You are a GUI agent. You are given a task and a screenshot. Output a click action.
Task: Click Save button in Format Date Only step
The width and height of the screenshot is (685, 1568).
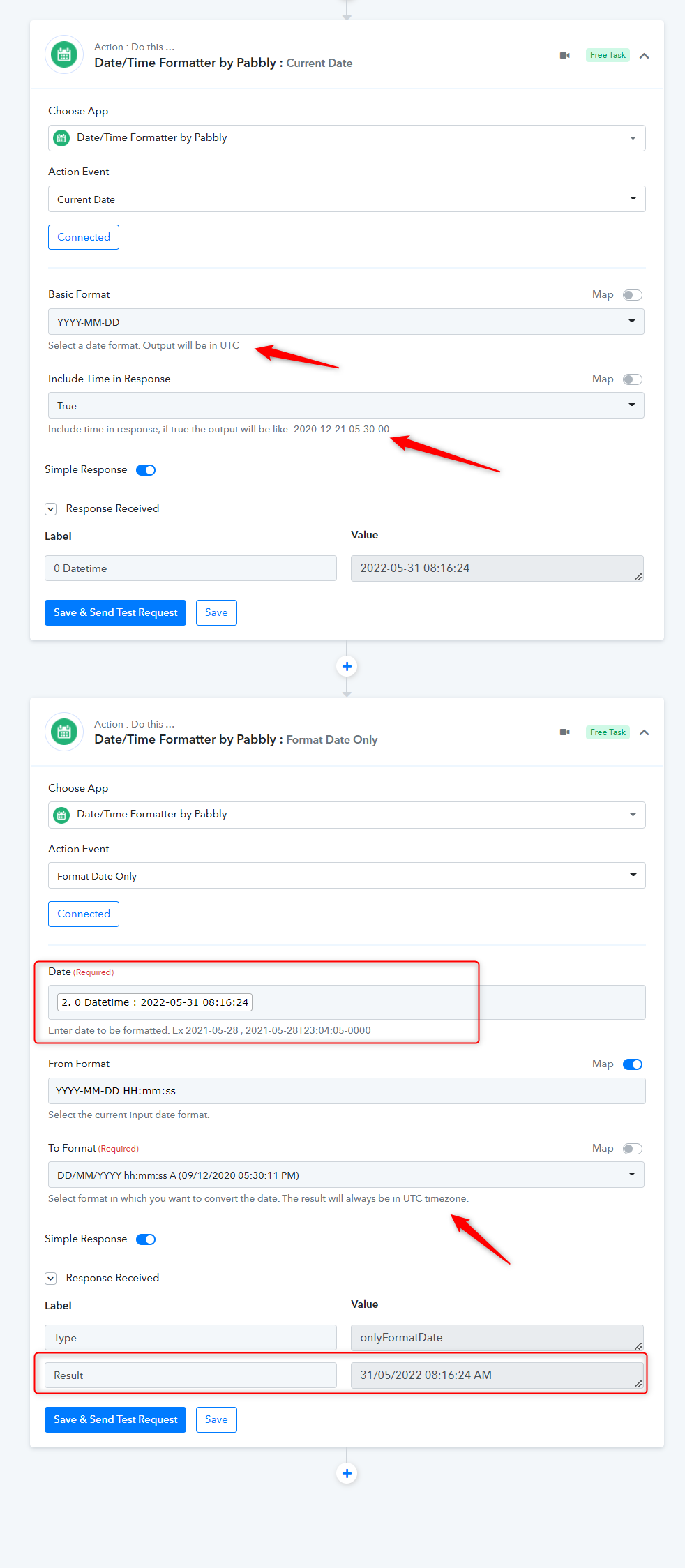[216, 1419]
